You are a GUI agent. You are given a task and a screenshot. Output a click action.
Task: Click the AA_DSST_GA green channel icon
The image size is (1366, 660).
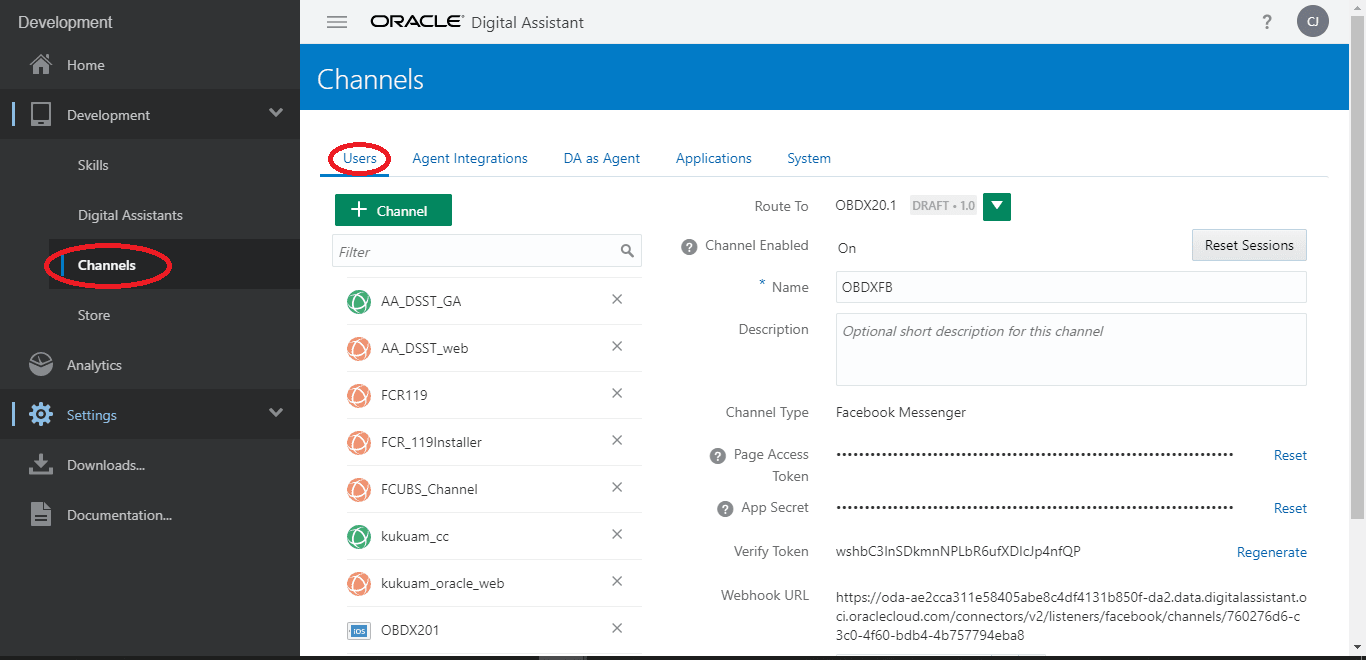[x=359, y=301]
